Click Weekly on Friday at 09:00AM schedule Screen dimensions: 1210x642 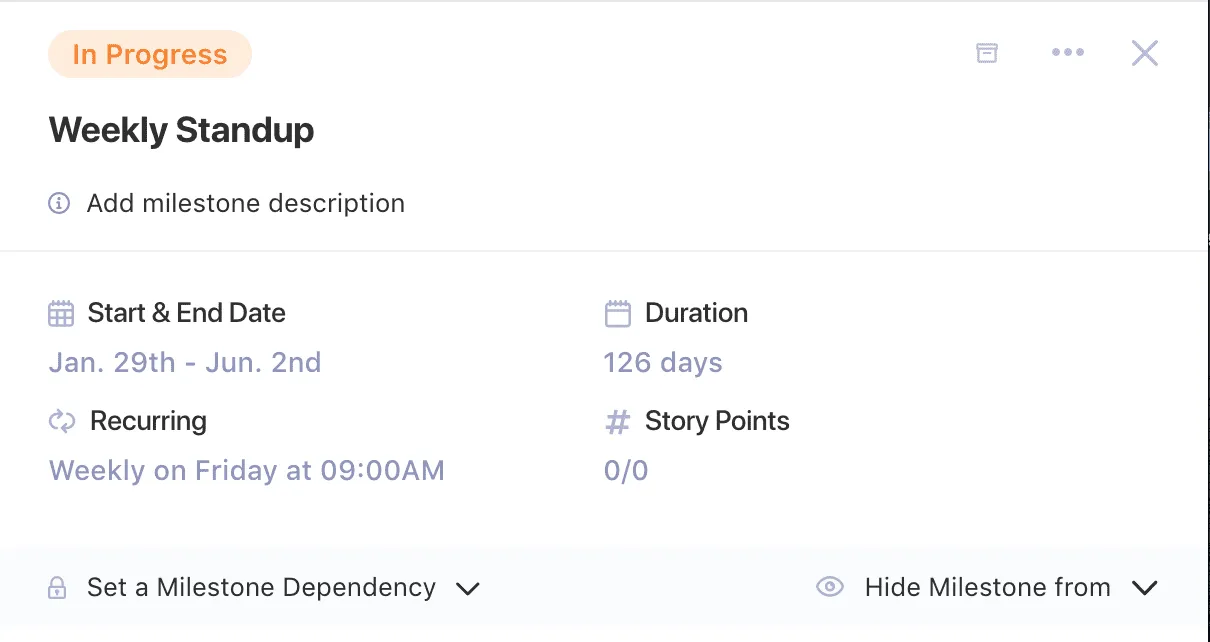246,470
